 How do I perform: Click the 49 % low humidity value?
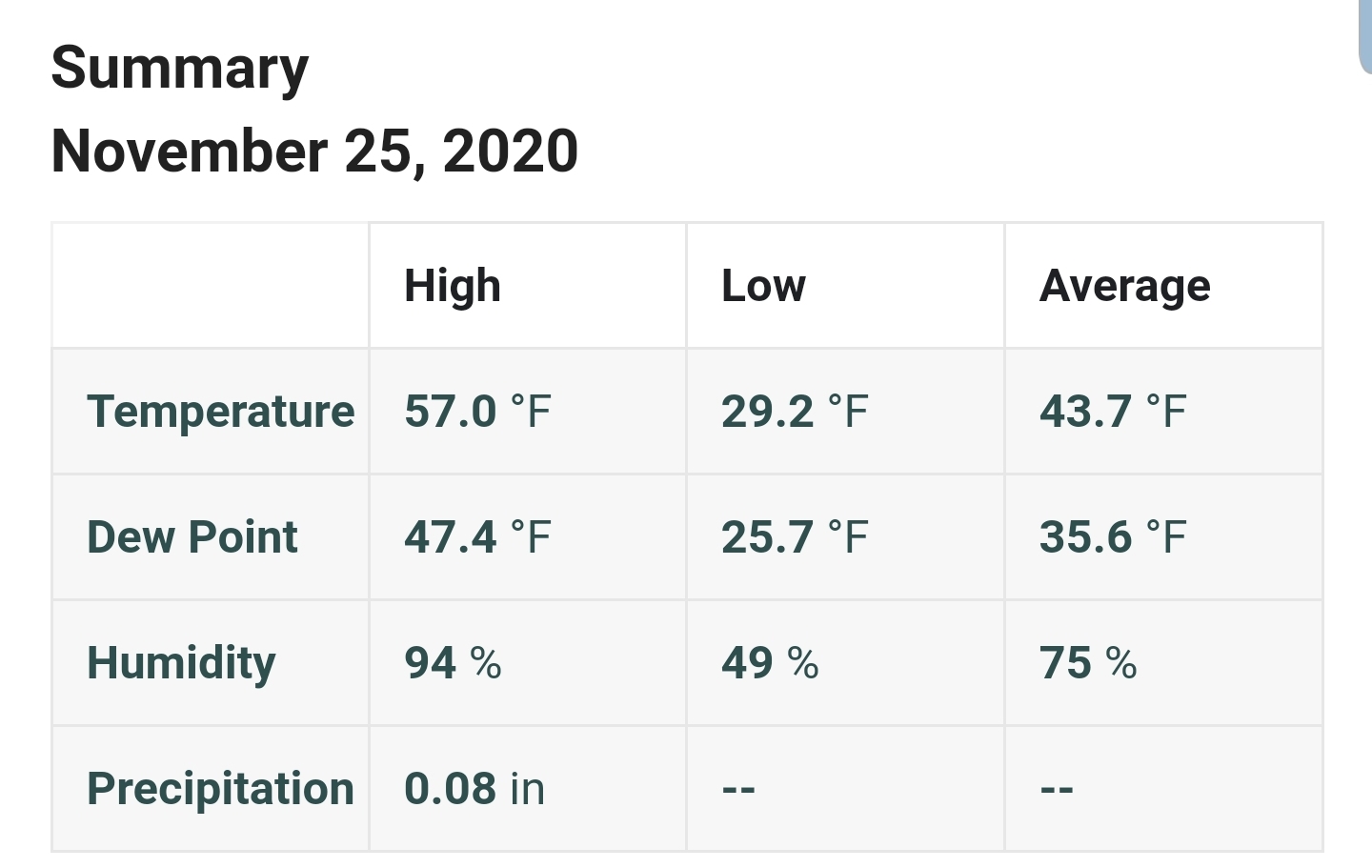pos(770,663)
